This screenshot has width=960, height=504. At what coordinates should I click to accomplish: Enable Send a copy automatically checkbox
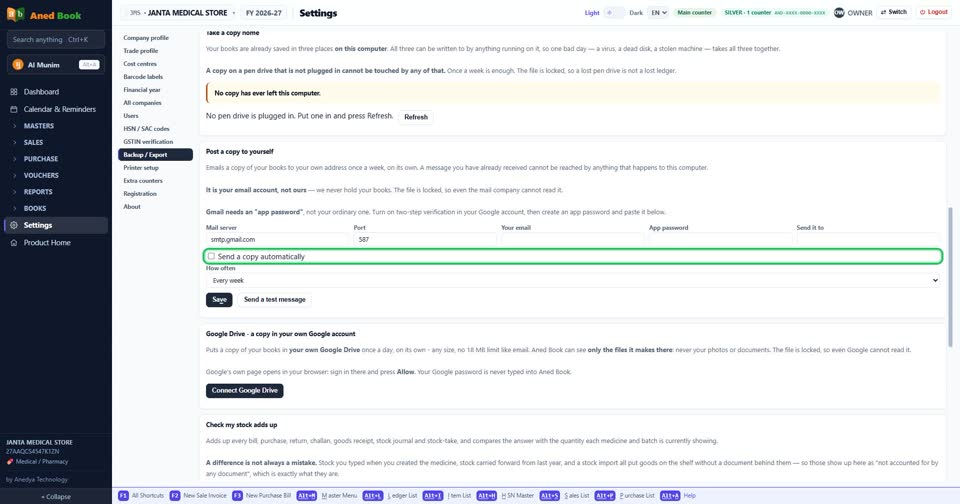[211, 257]
